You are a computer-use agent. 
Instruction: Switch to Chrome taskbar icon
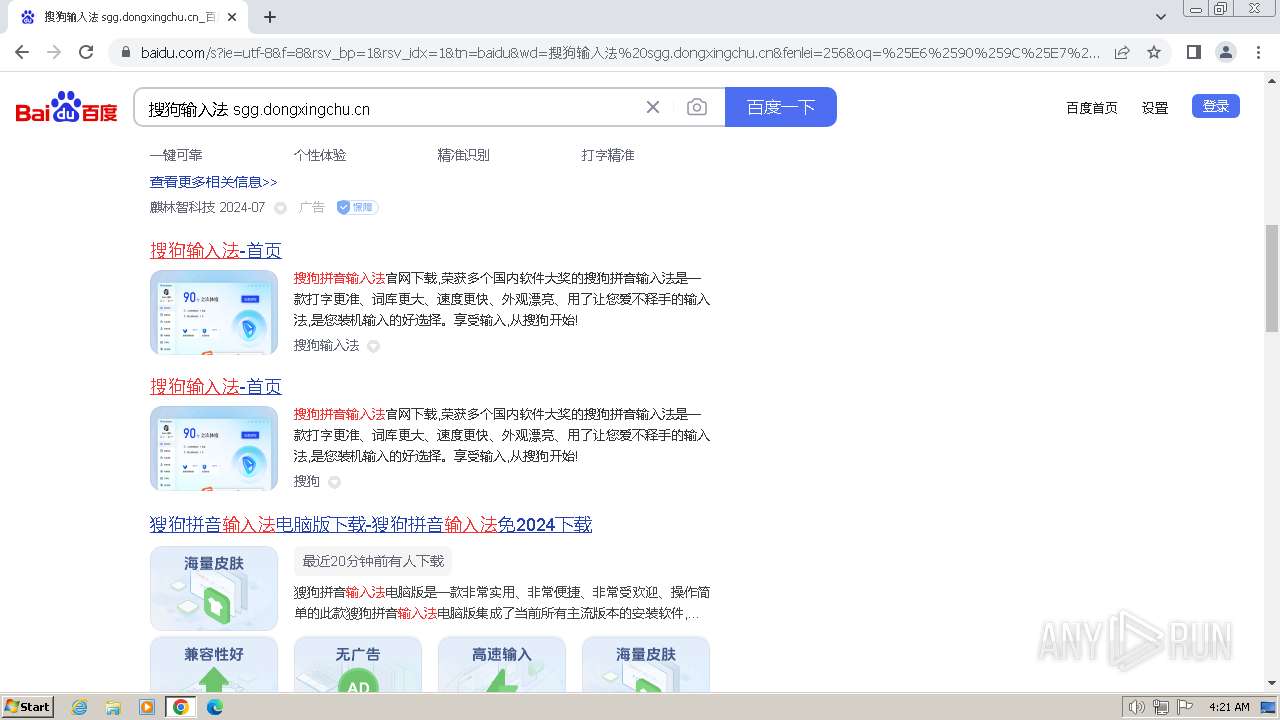tap(181, 707)
